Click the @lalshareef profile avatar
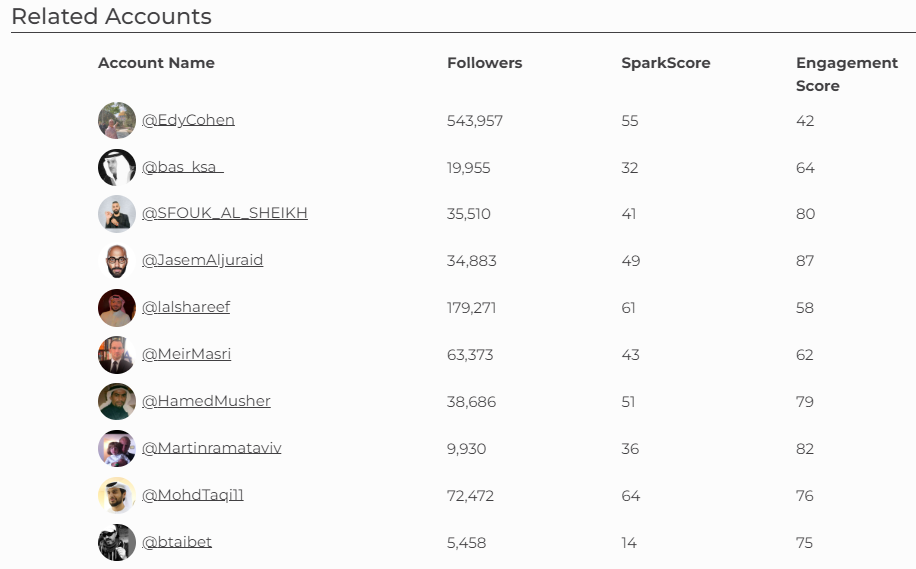Viewport: 916px width, 569px height. [x=117, y=308]
